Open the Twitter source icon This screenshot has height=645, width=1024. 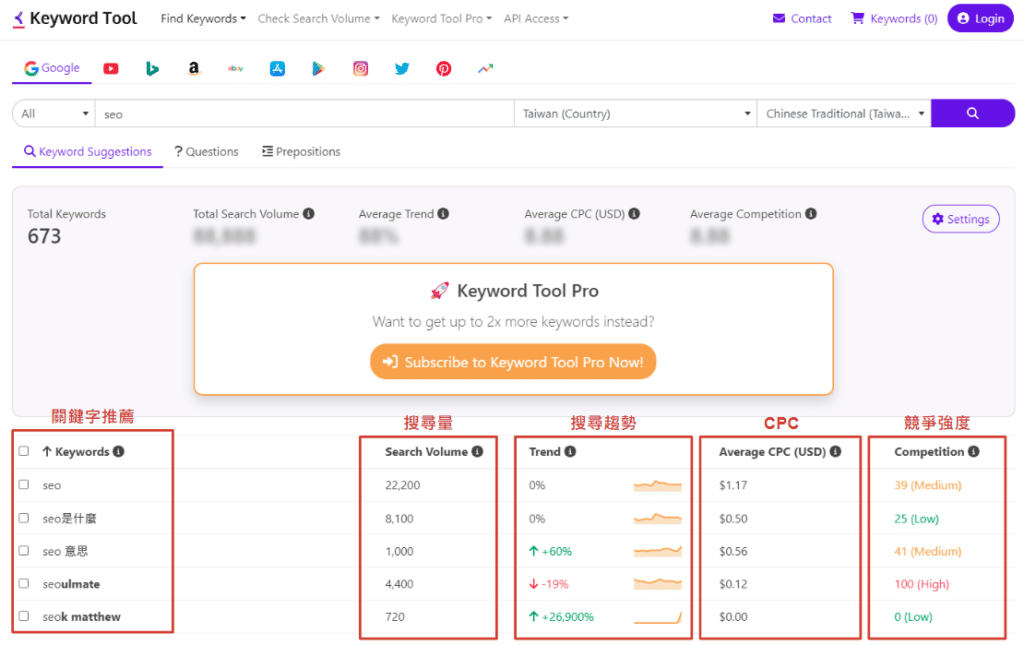coord(402,69)
